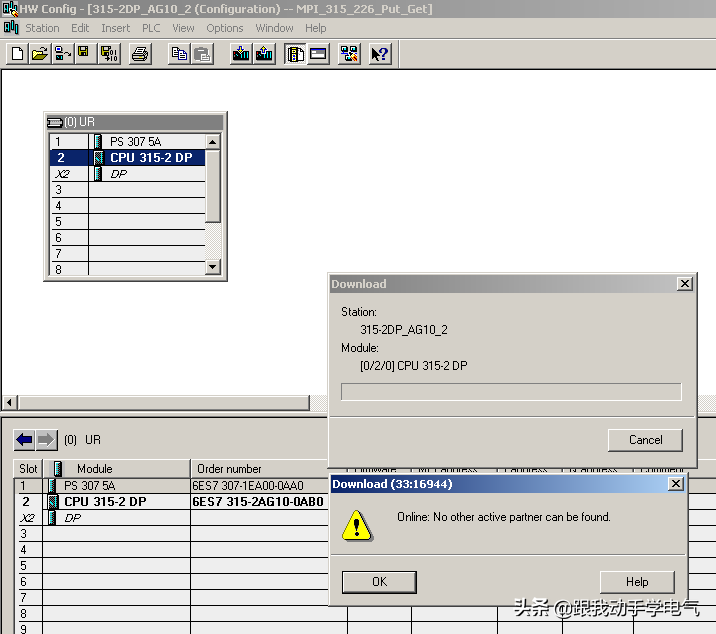Screen dimensions: 716x634
Task: Click the Print toolbar icon
Action: pos(140,54)
